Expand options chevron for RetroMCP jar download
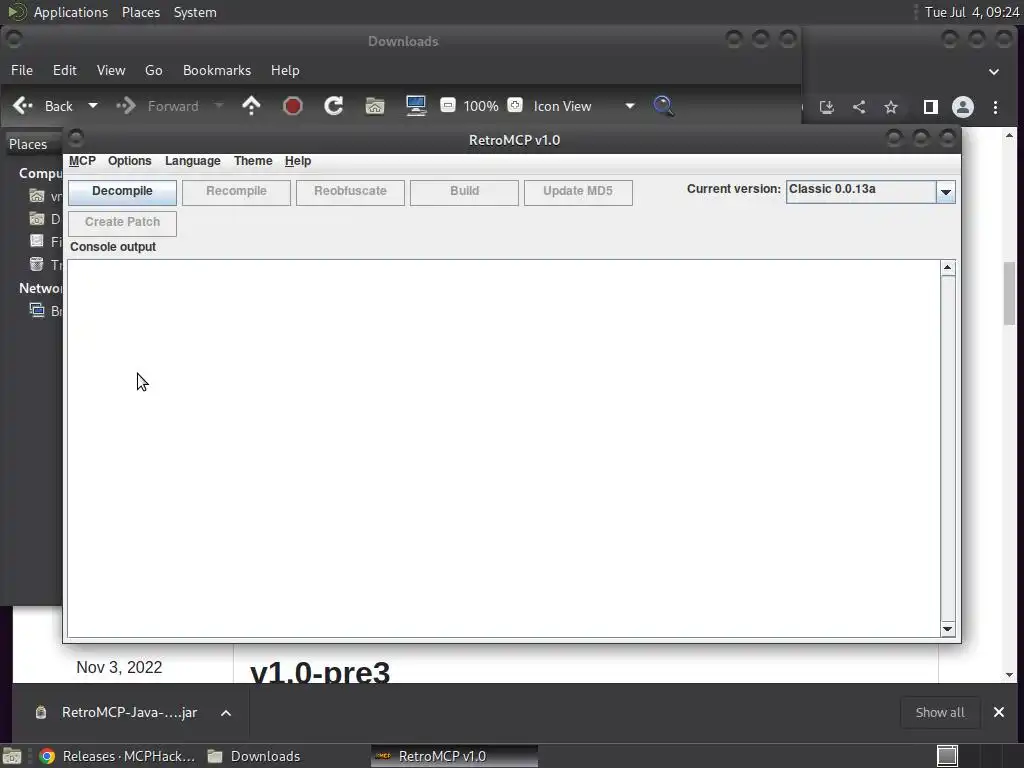 point(226,713)
